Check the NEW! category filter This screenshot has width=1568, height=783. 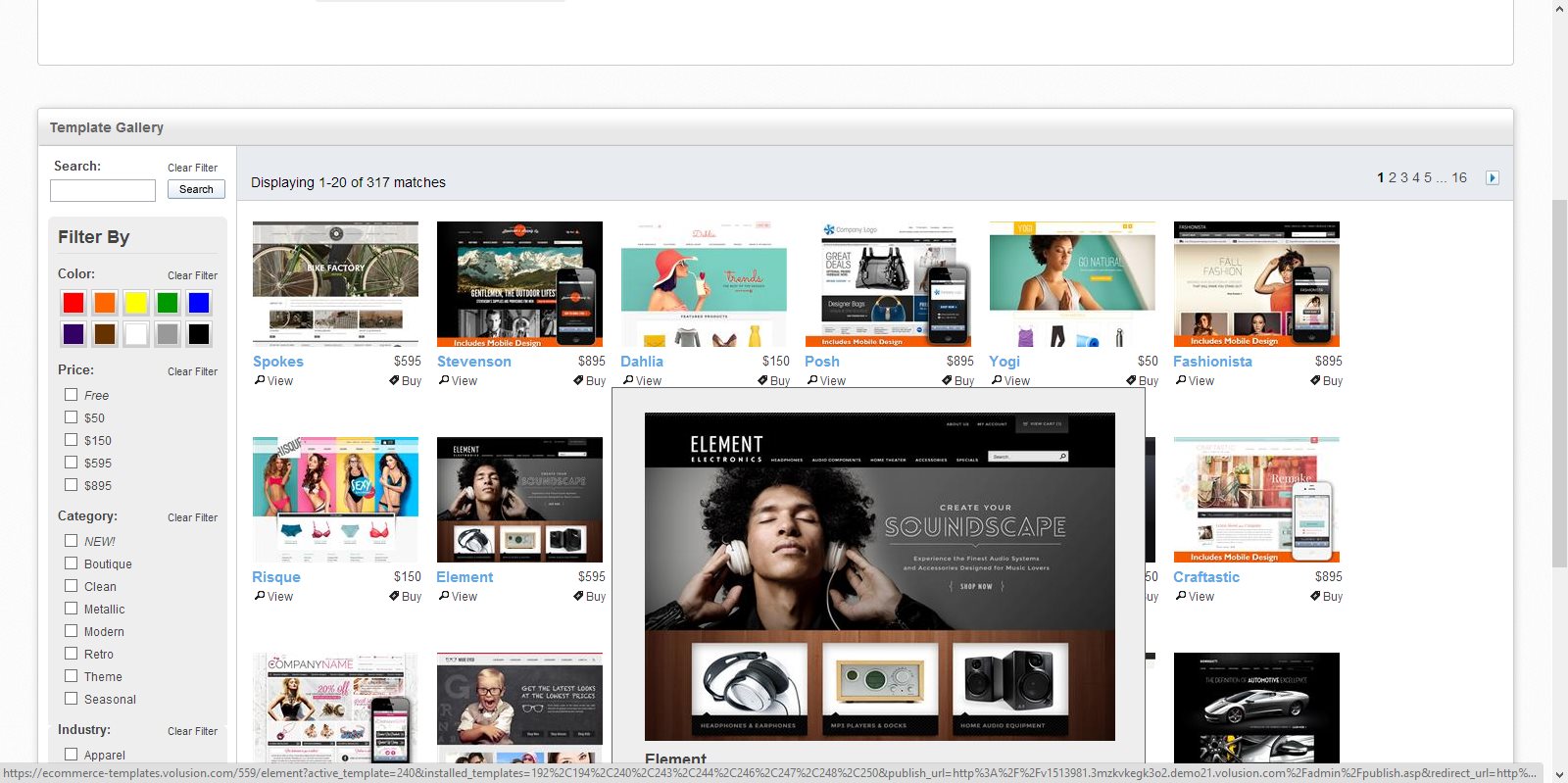(71, 541)
